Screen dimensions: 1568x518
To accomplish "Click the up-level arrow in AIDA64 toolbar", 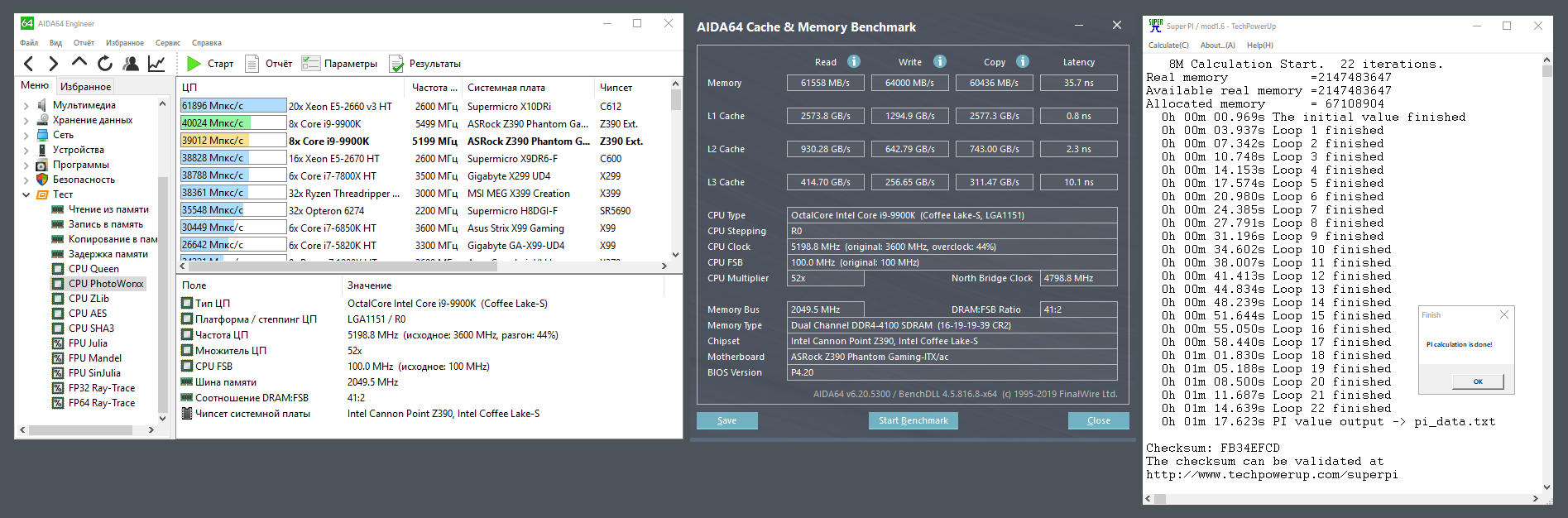I will click(79, 62).
